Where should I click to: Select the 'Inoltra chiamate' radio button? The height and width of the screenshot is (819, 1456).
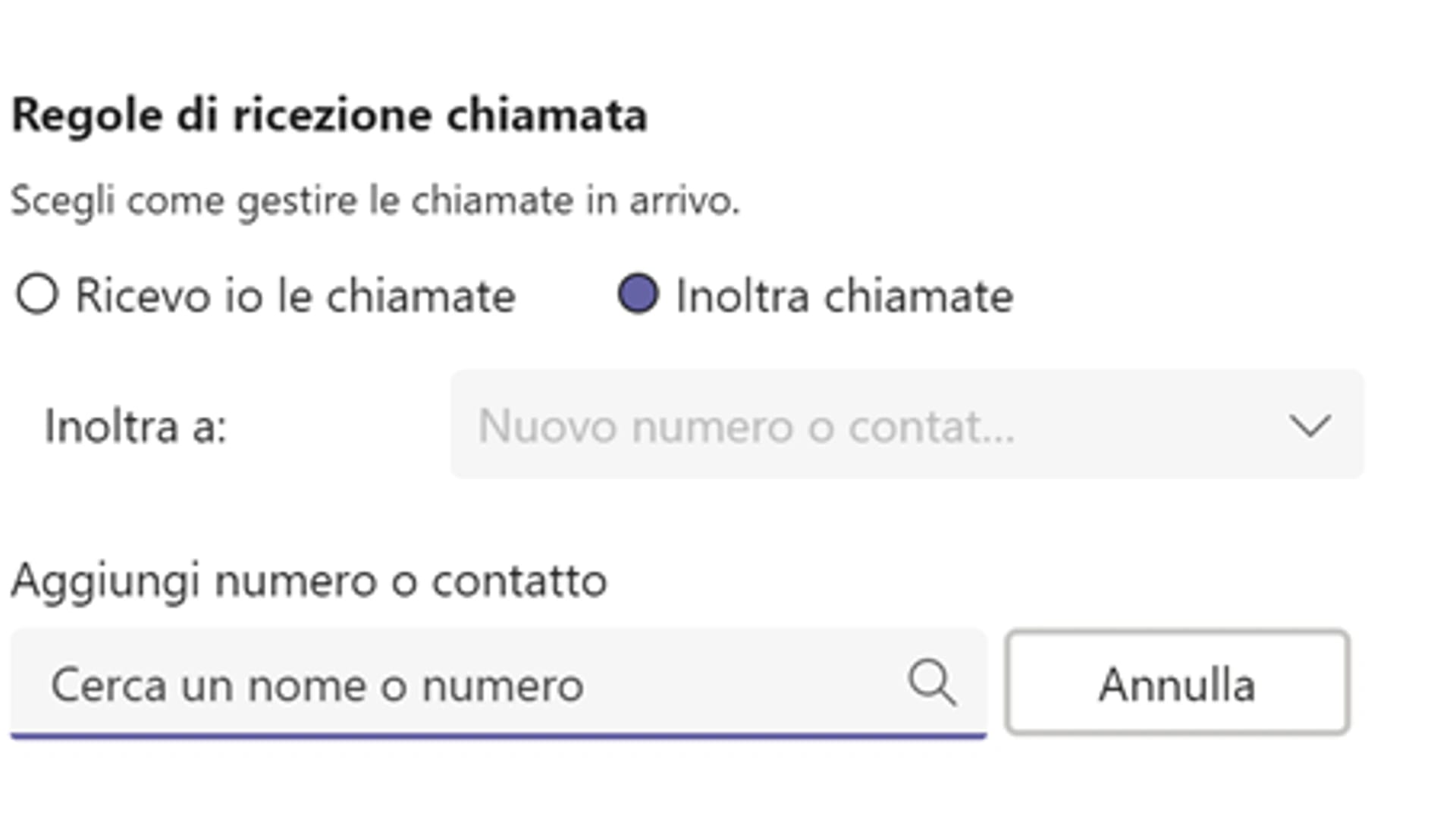(638, 294)
